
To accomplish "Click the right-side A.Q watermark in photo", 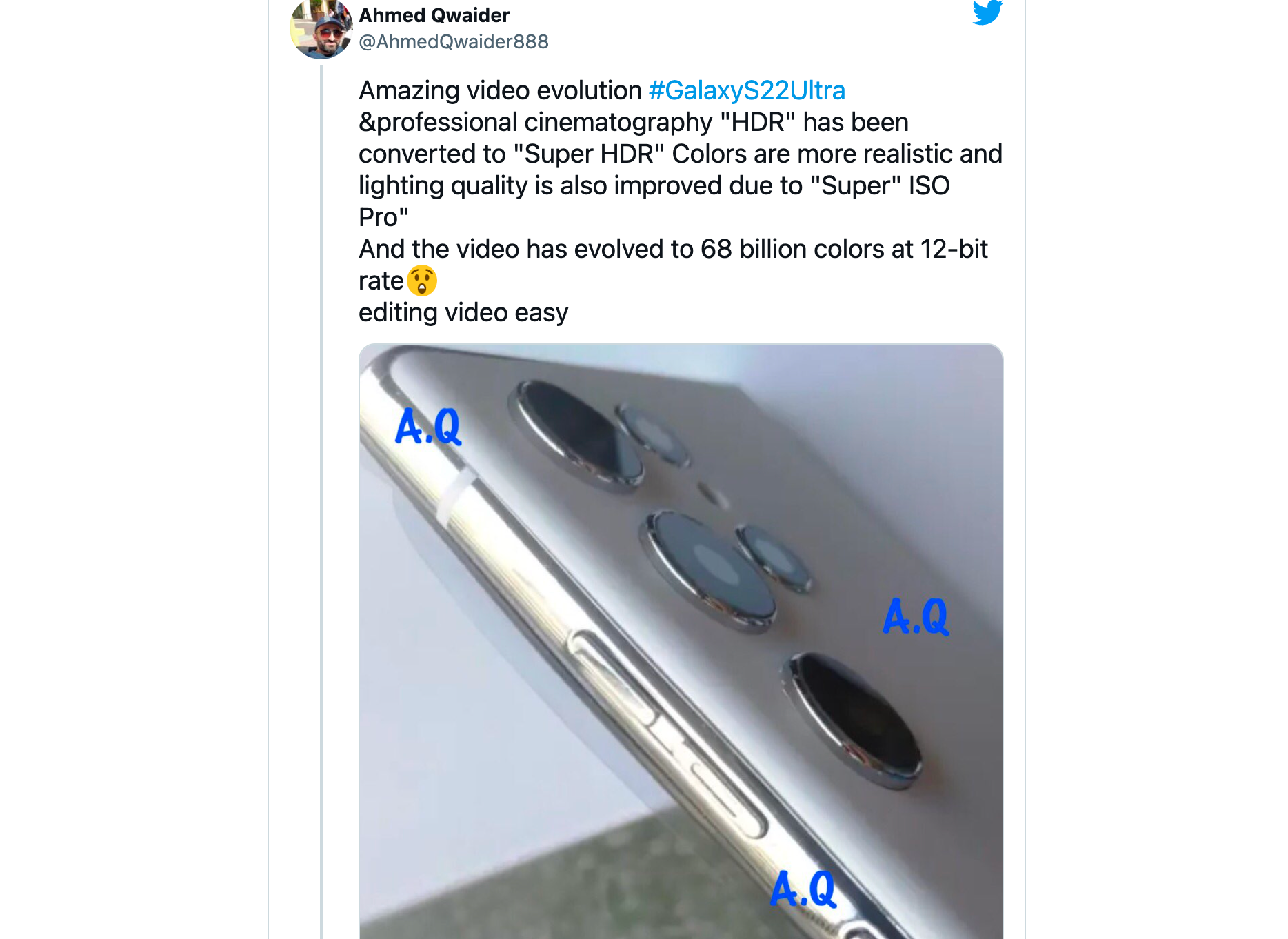I will tap(916, 616).
